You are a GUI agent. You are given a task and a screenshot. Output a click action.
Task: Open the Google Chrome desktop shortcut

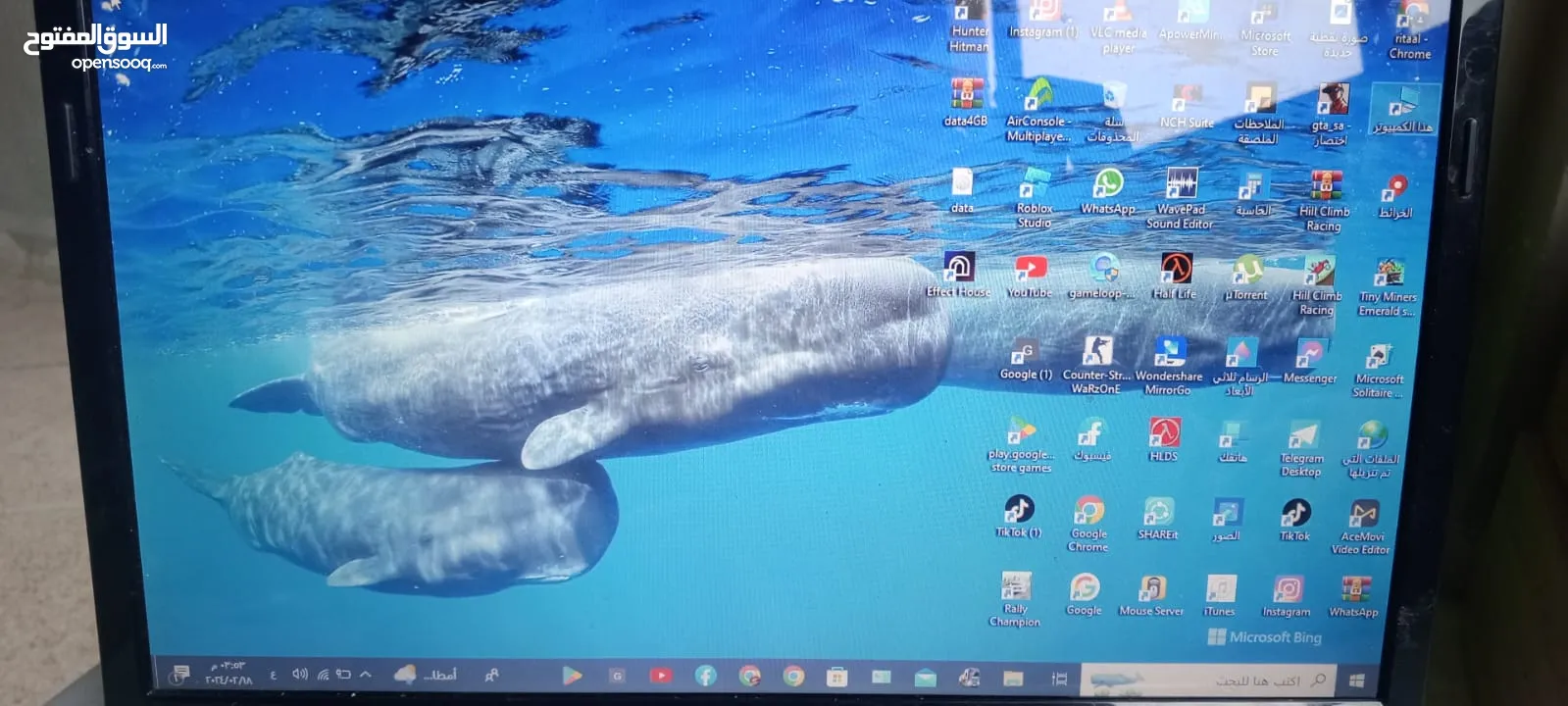pyautogui.click(x=1088, y=524)
